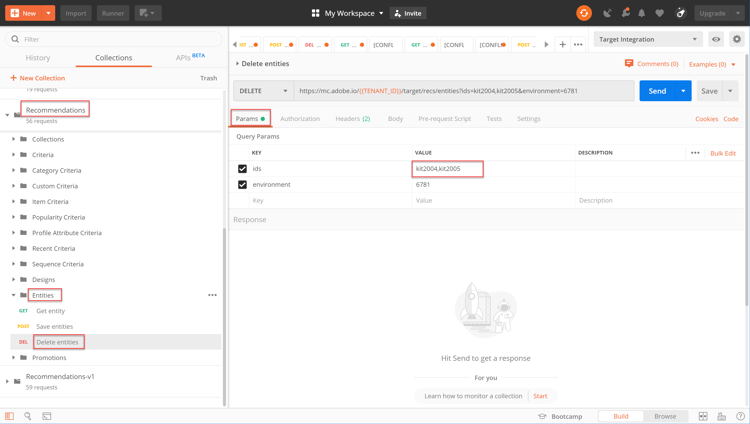Screen dimensions: 750x424
Task: Add a new request tab with plus
Action: [562, 45]
